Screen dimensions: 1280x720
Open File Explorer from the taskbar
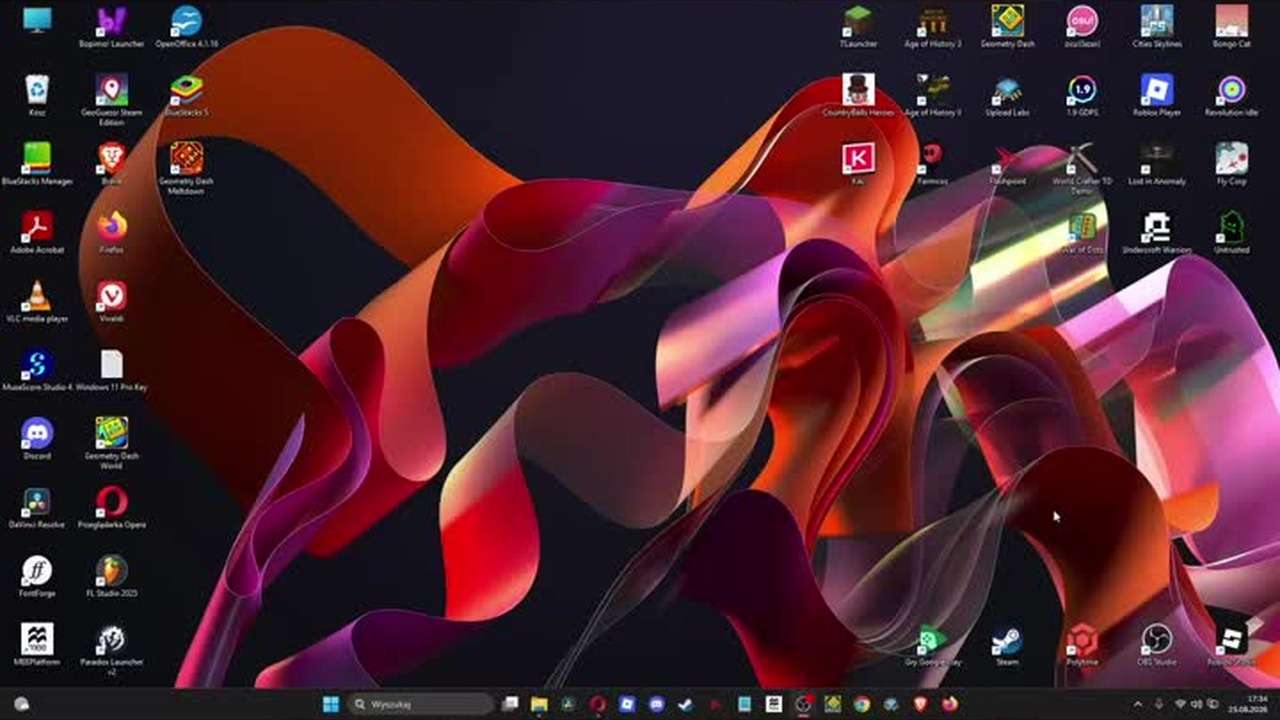coord(539,704)
